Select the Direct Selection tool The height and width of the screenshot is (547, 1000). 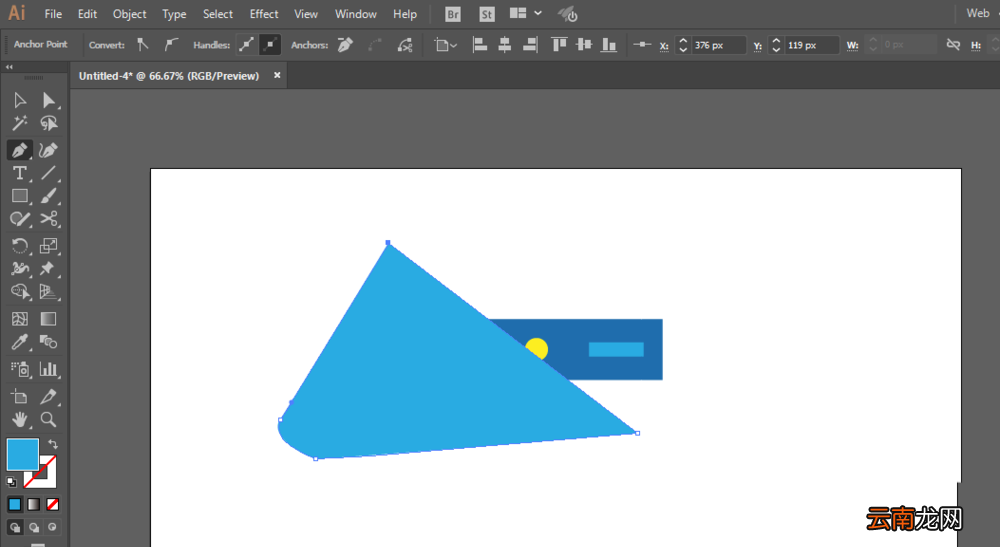coord(48,100)
